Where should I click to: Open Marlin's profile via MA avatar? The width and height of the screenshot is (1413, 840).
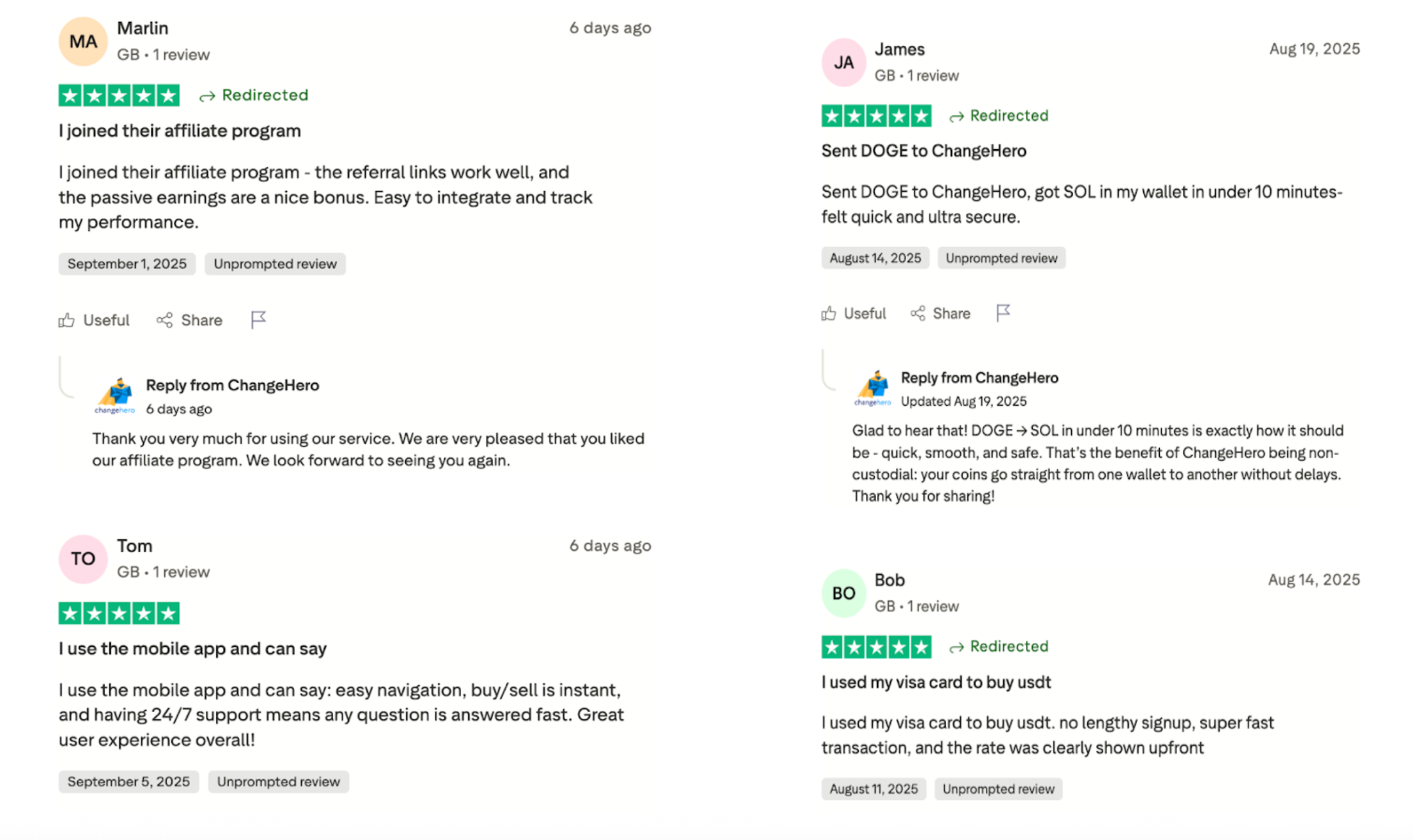83,42
